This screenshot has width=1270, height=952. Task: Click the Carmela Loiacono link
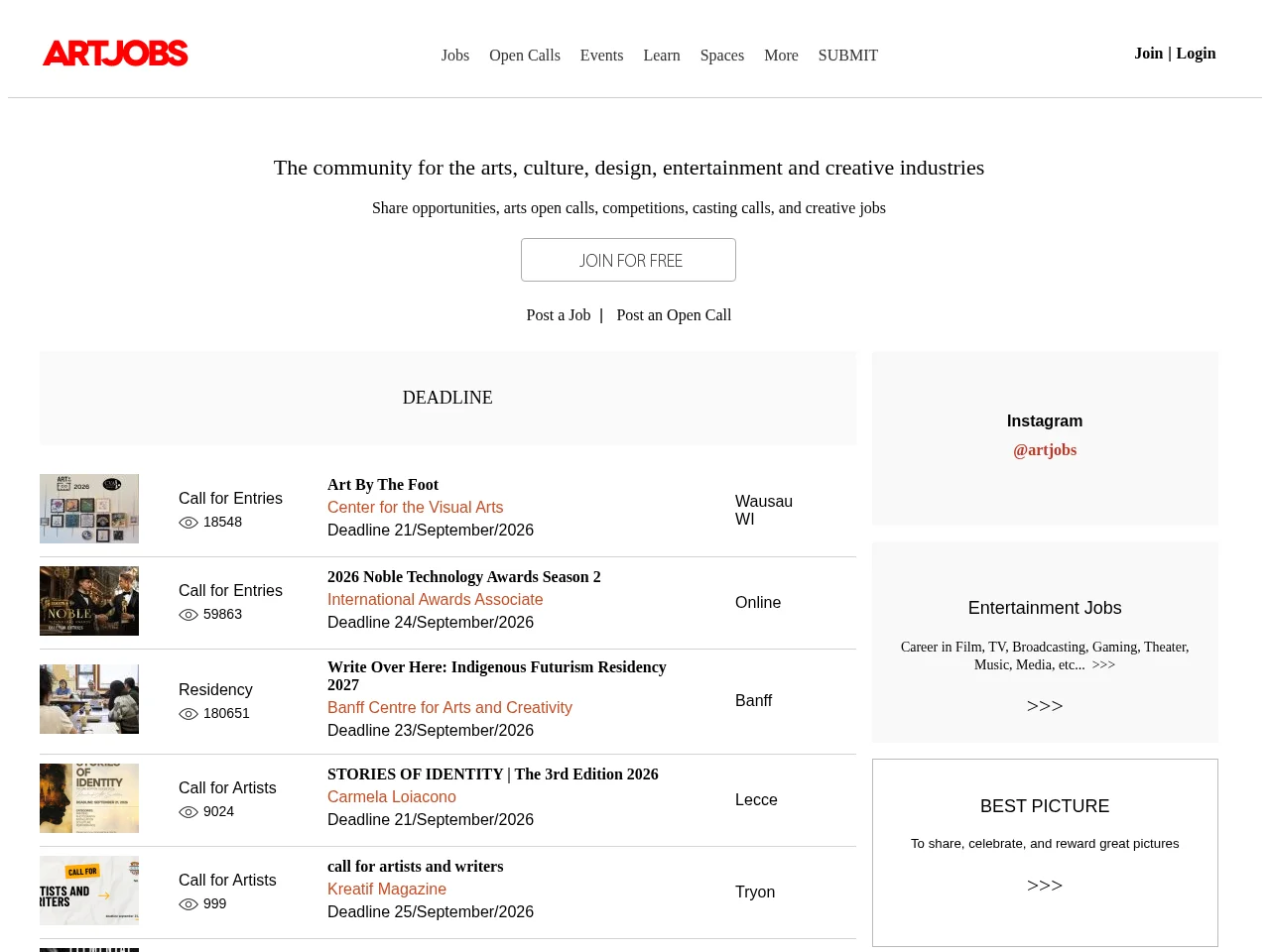pos(392,797)
